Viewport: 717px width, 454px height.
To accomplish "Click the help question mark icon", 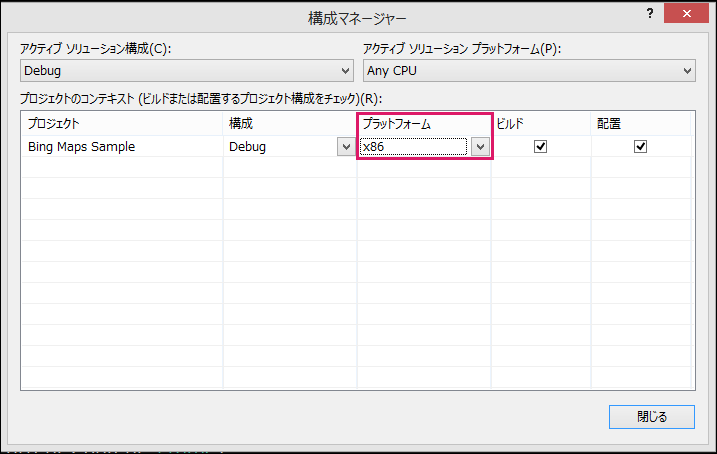I will (650, 14).
